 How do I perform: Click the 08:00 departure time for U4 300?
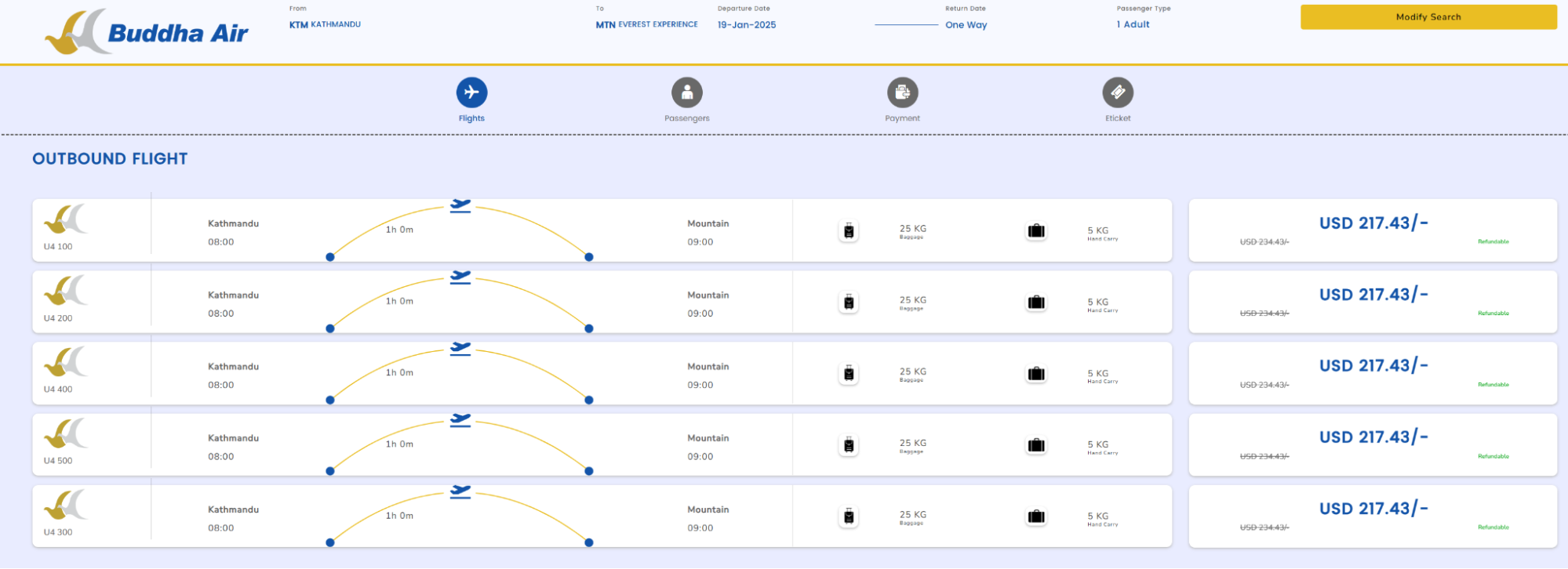point(221,528)
